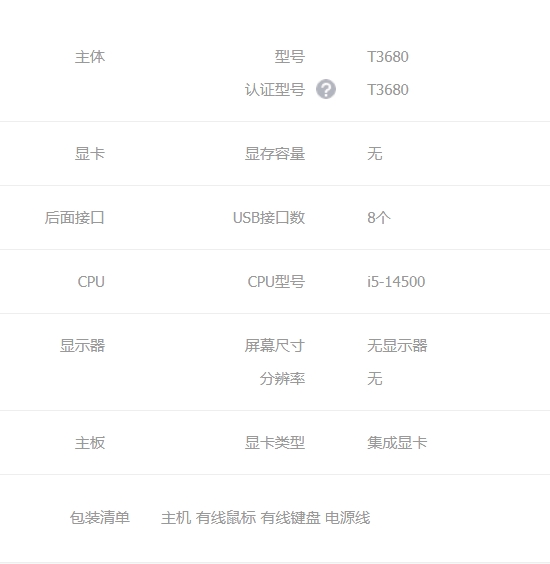Click the question mark help icon beside 认证型号
The width and height of the screenshot is (550, 564).
click(x=326, y=89)
